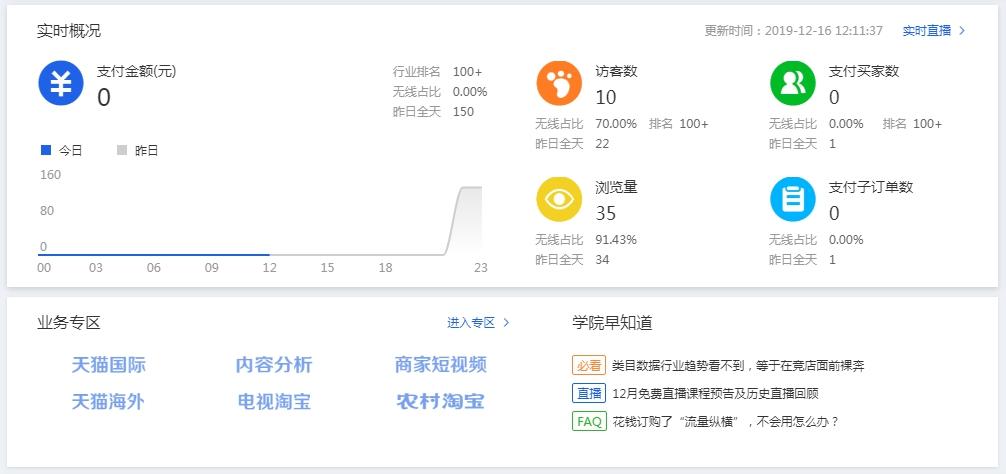Image resolution: width=1006 pixels, height=474 pixels.
Task: Toggle the blue 今日 legend series
Action: click(x=62, y=151)
